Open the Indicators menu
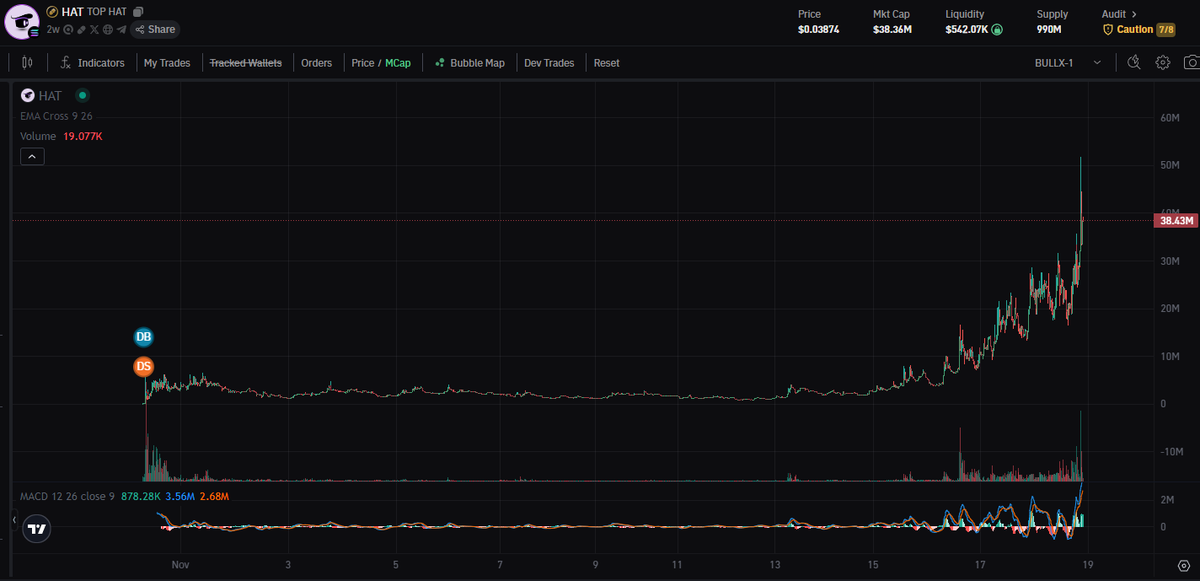This screenshot has height=581, width=1200. [x=92, y=63]
